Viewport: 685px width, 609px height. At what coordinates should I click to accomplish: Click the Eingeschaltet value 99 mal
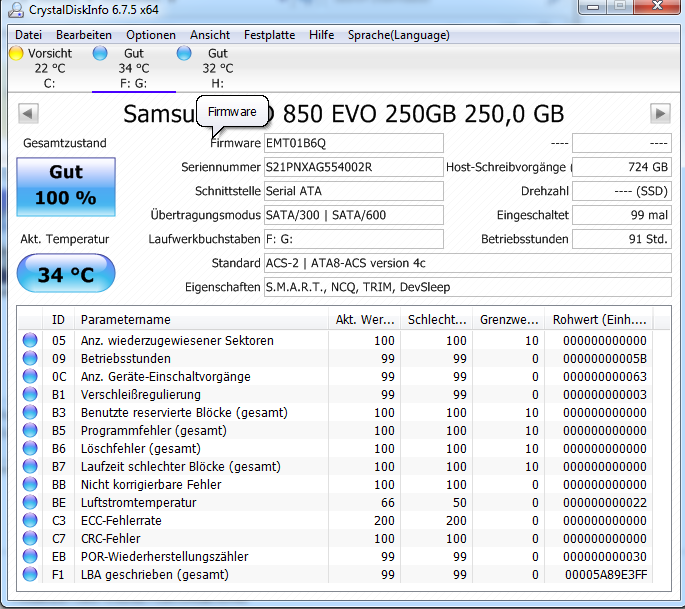[x=622, y=215]
